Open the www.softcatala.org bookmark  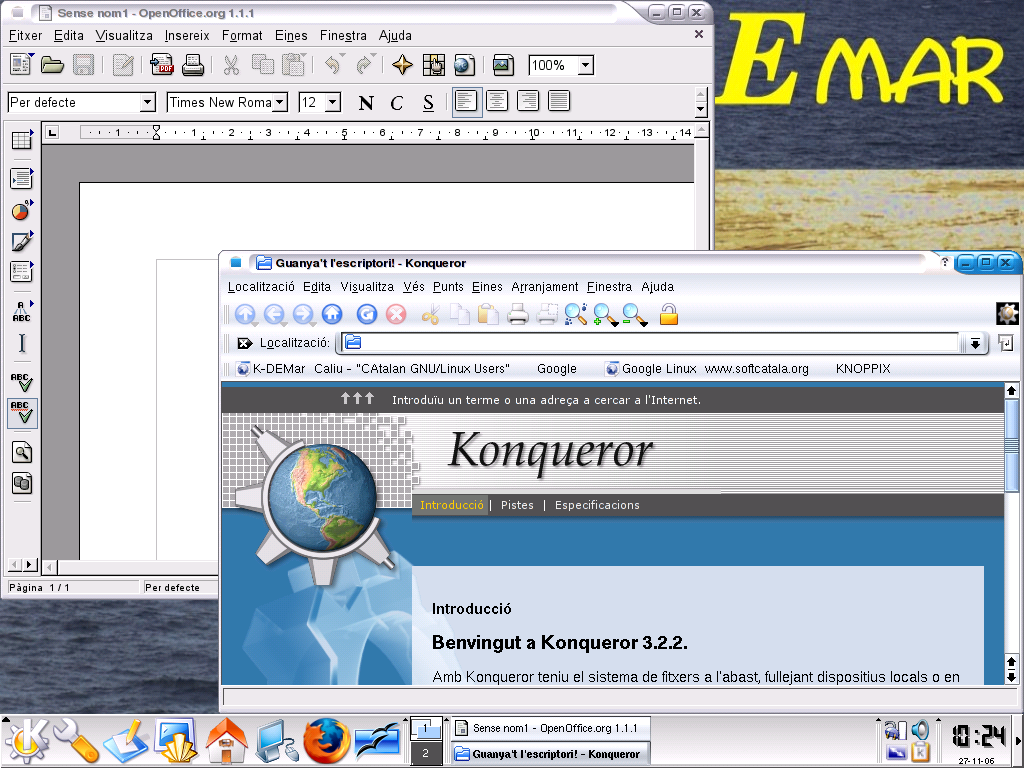[x=756, y=369]
